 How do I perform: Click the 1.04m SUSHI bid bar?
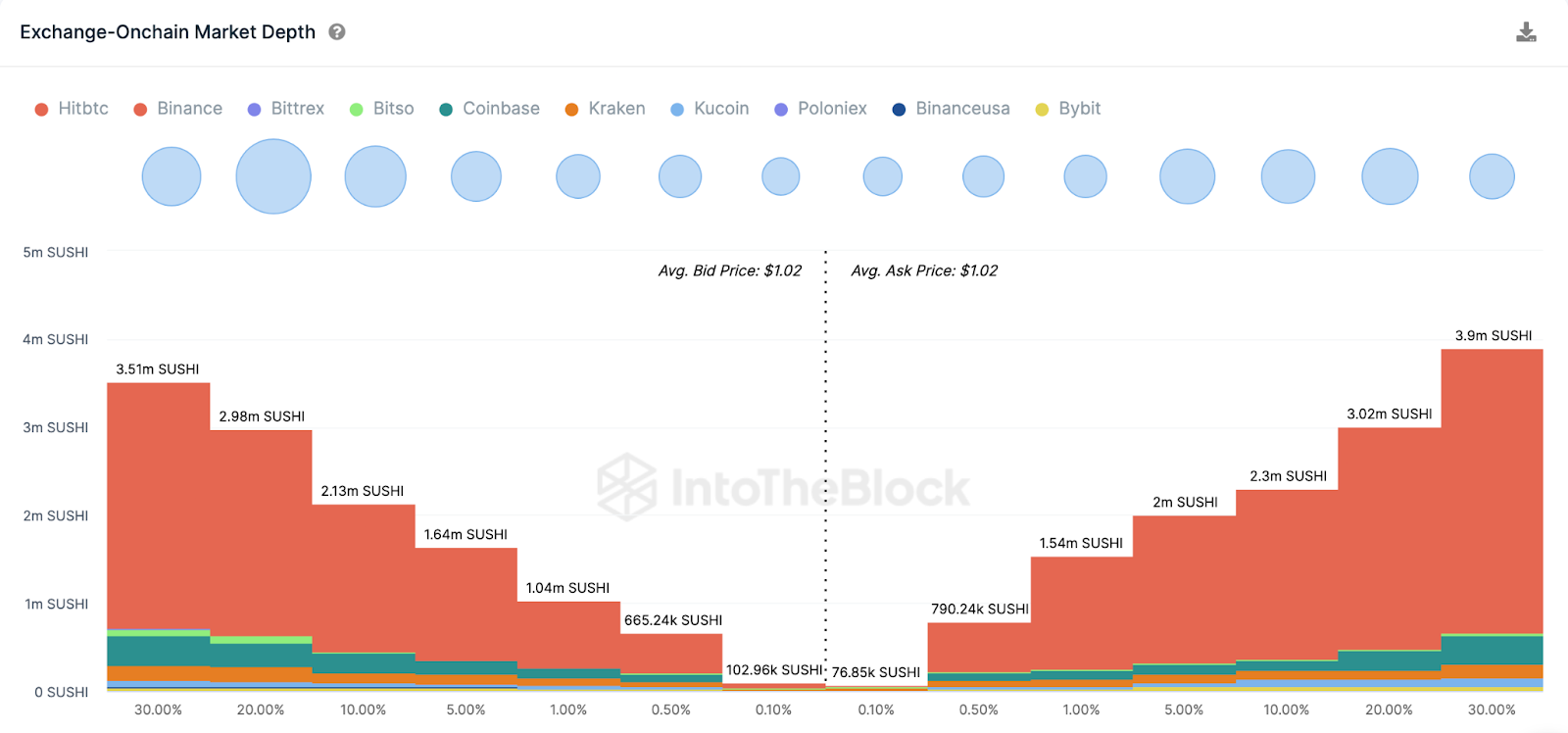[568, 635]
